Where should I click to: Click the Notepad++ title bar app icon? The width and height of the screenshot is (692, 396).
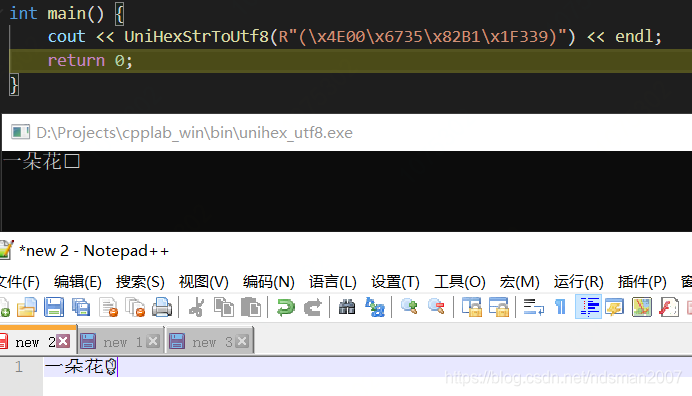(6, 250)
